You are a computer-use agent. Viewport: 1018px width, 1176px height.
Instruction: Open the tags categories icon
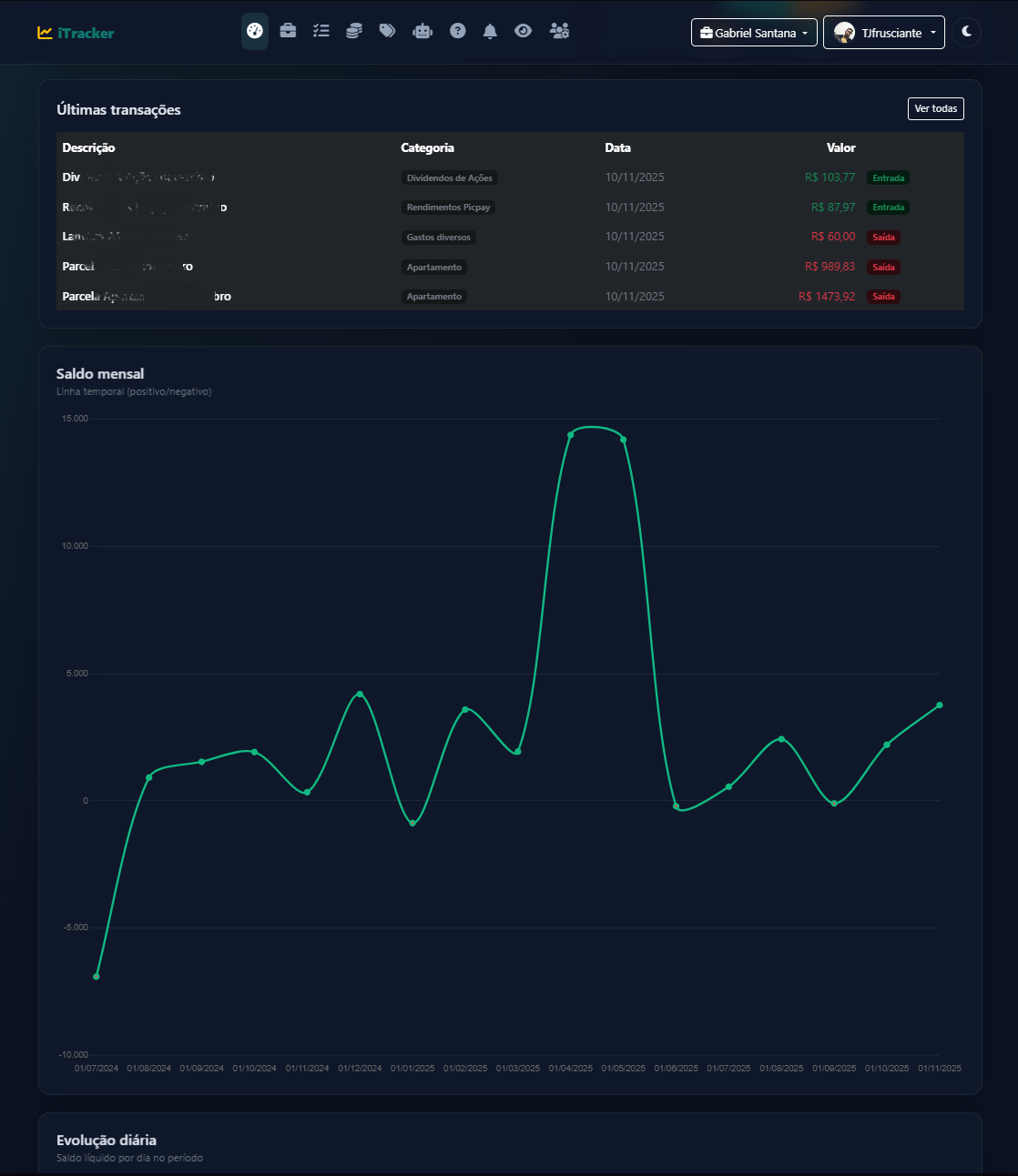click(x=387, y=32)
